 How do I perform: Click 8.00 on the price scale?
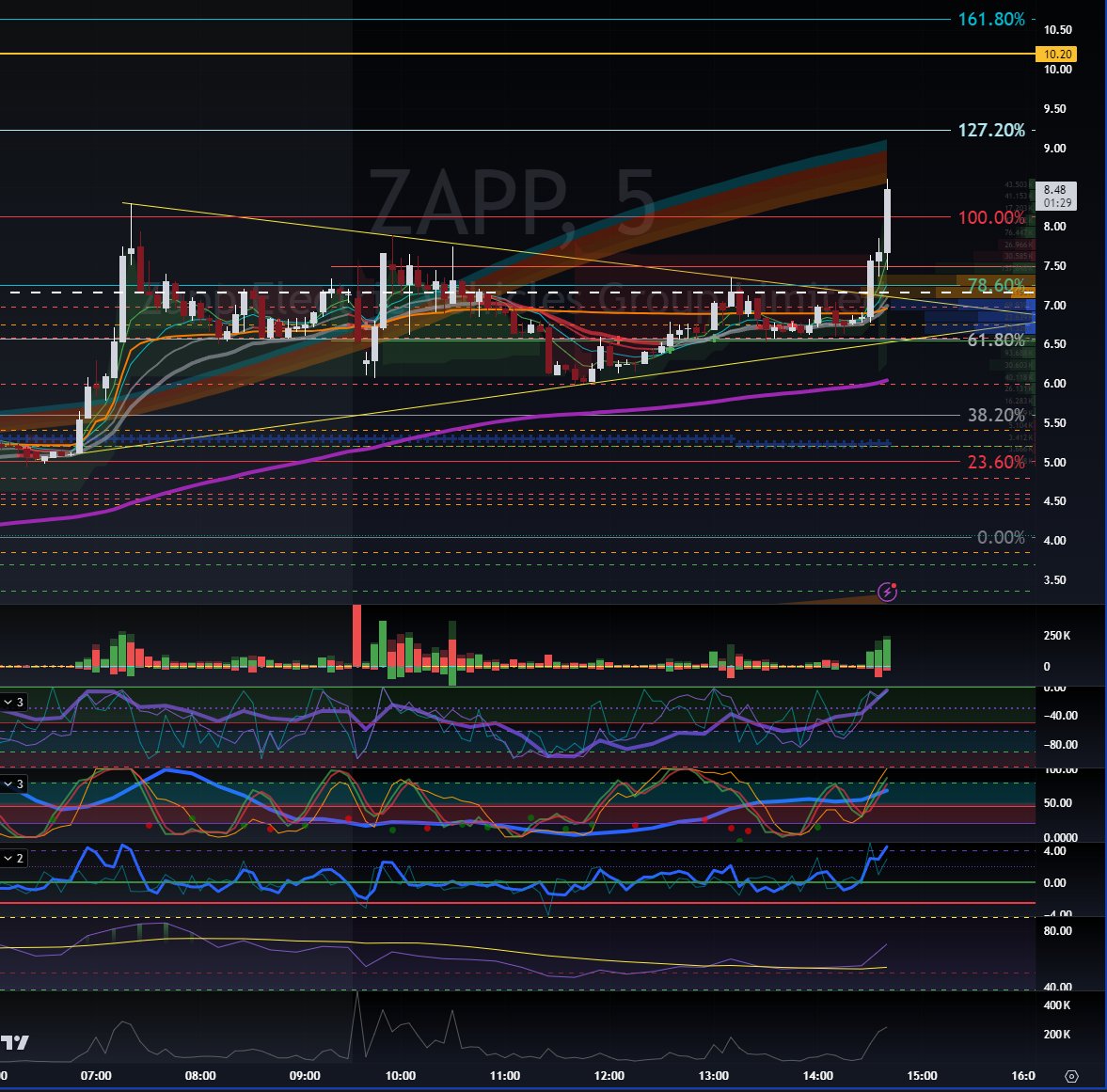tap(1054, 227)
